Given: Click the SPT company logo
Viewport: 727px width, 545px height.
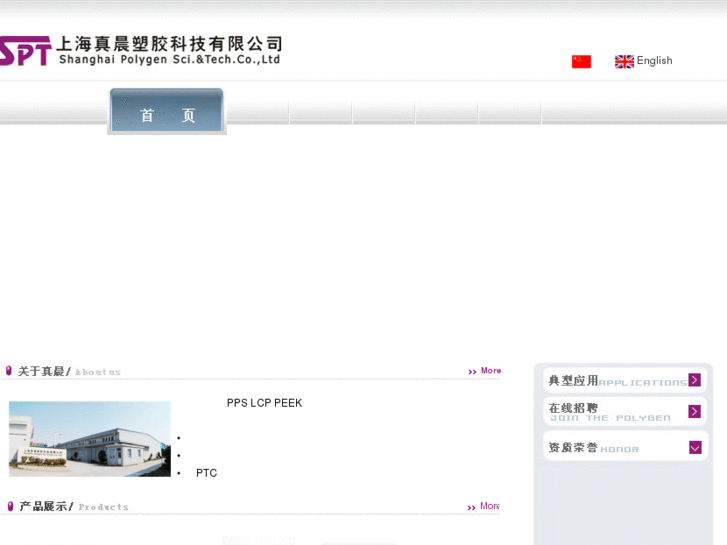Looking at the screenshot, I should pyautogui.click(x=26, y=51).
